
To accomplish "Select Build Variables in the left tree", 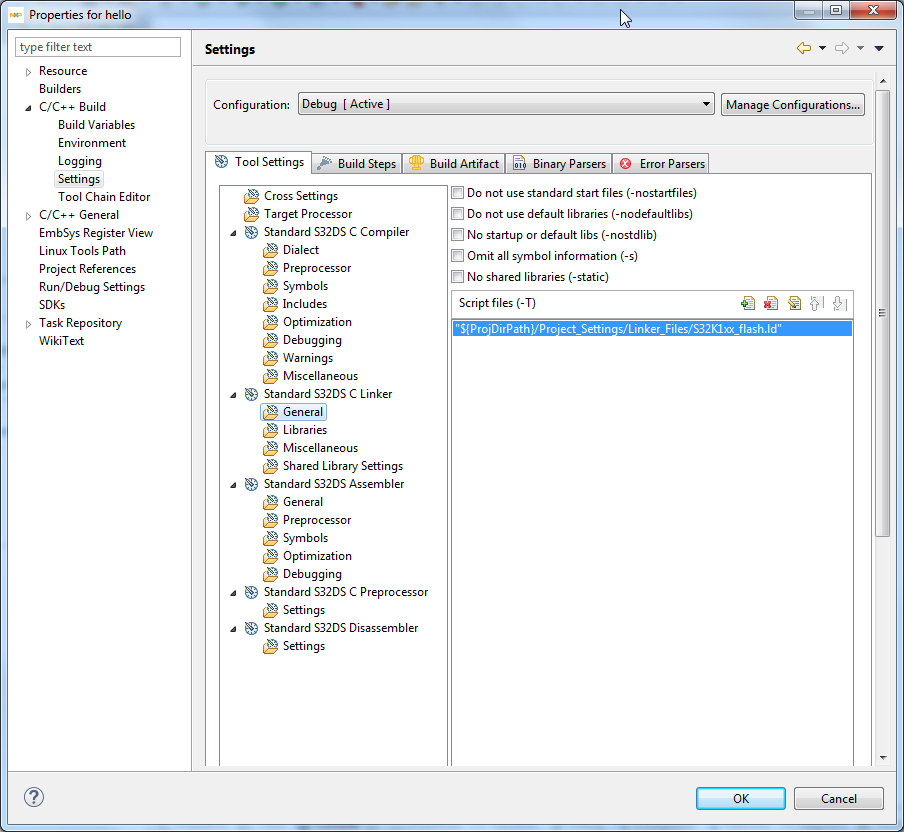I will tap(96, 125).
